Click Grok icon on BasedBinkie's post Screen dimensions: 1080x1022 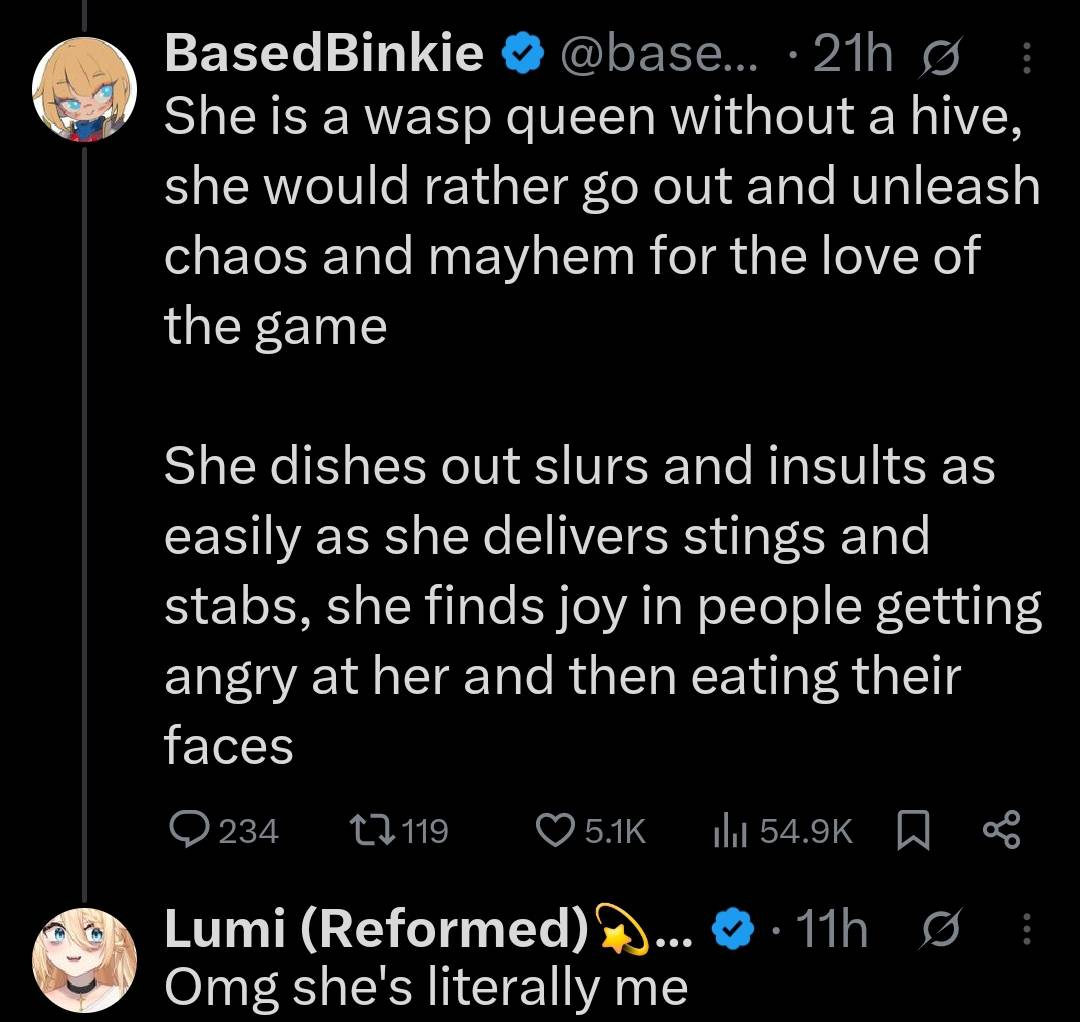point(942,57)
